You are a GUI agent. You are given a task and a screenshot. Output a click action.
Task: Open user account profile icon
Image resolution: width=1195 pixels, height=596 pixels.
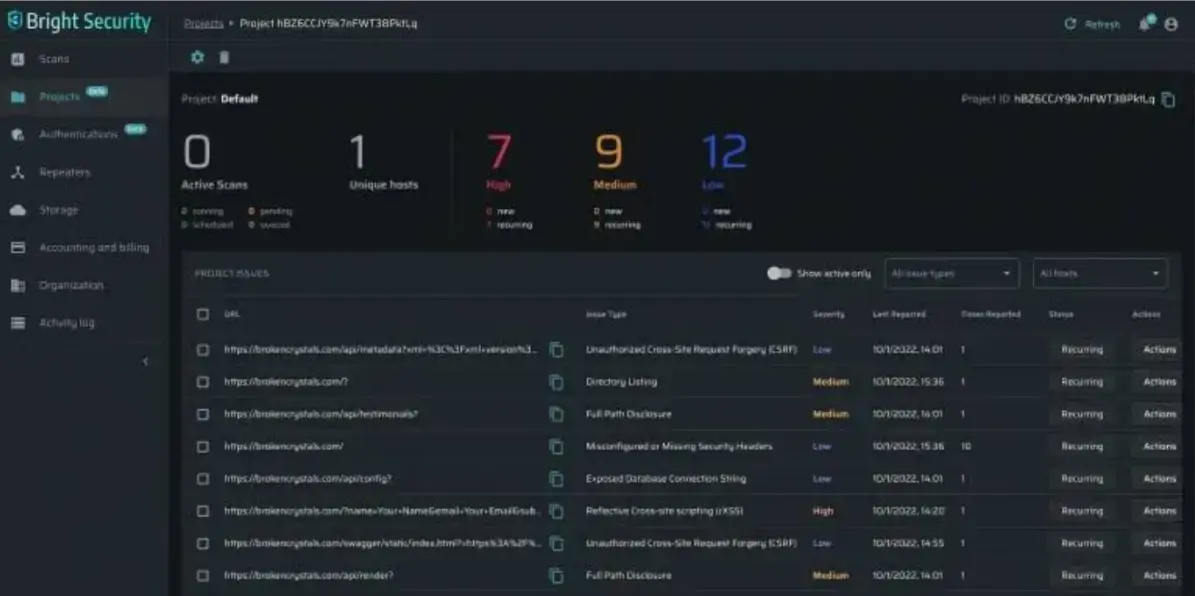tap(1171, 24)
